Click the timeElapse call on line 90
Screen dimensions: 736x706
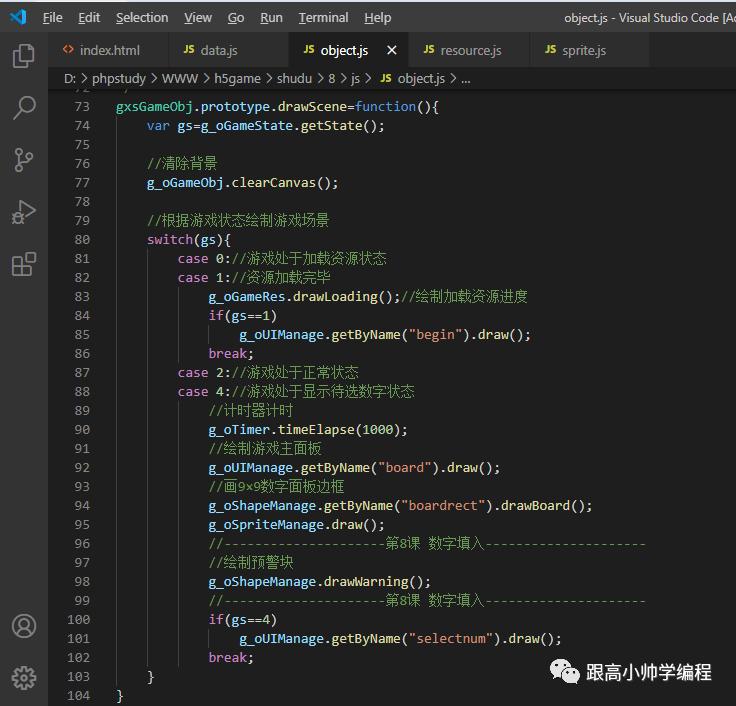[316, 430]
